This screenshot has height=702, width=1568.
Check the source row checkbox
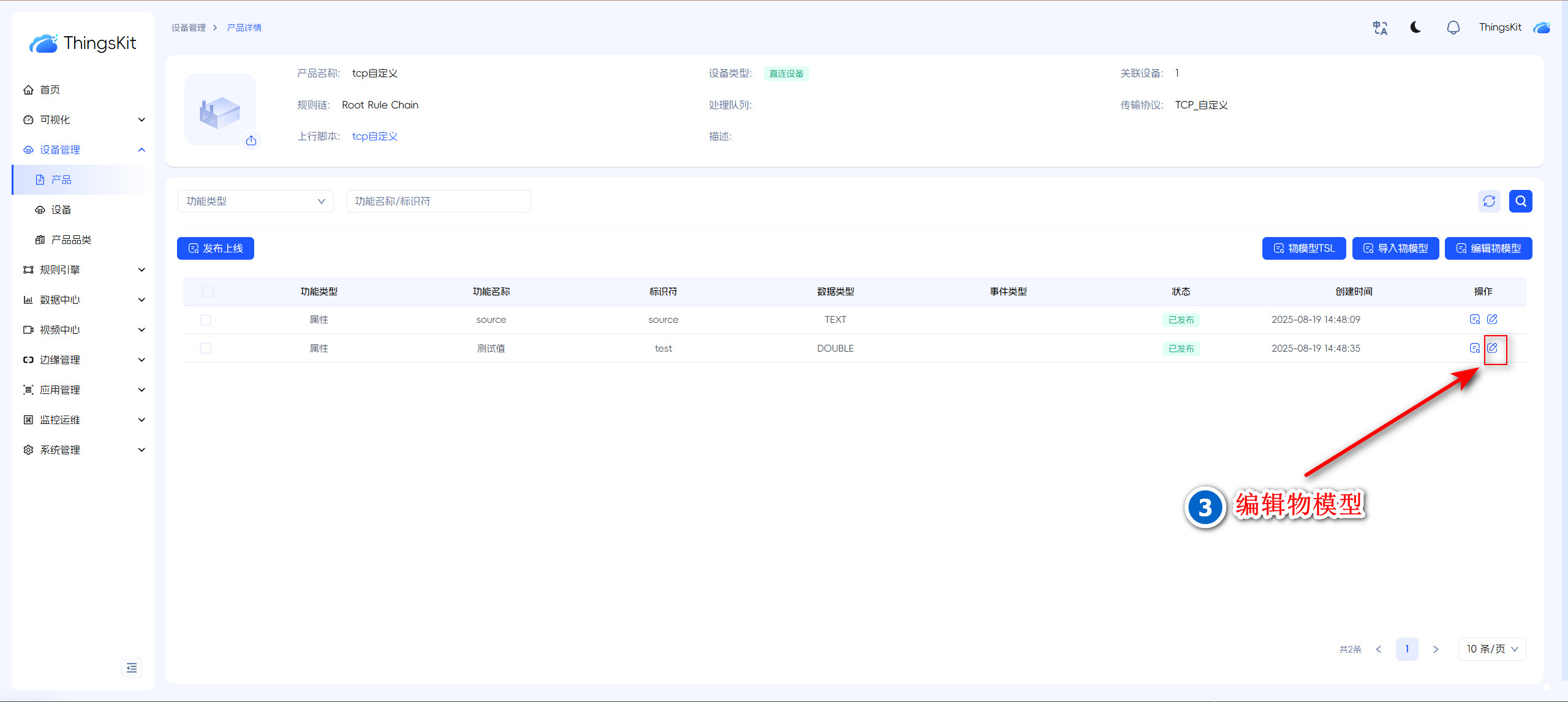coord(206,320)
